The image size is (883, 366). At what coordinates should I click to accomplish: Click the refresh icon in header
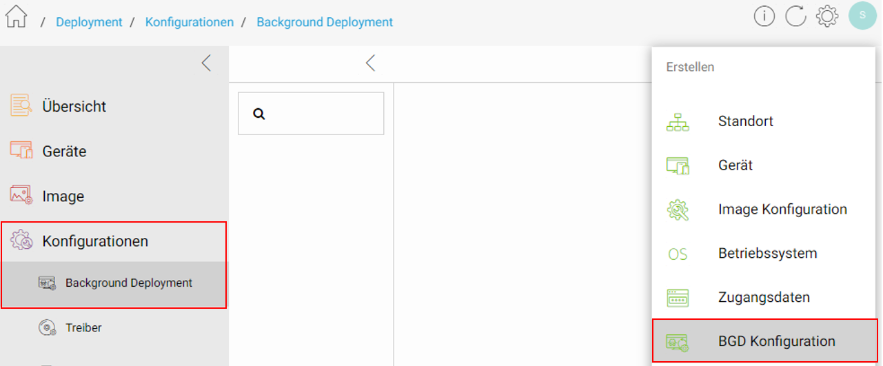tap(796, 17)
